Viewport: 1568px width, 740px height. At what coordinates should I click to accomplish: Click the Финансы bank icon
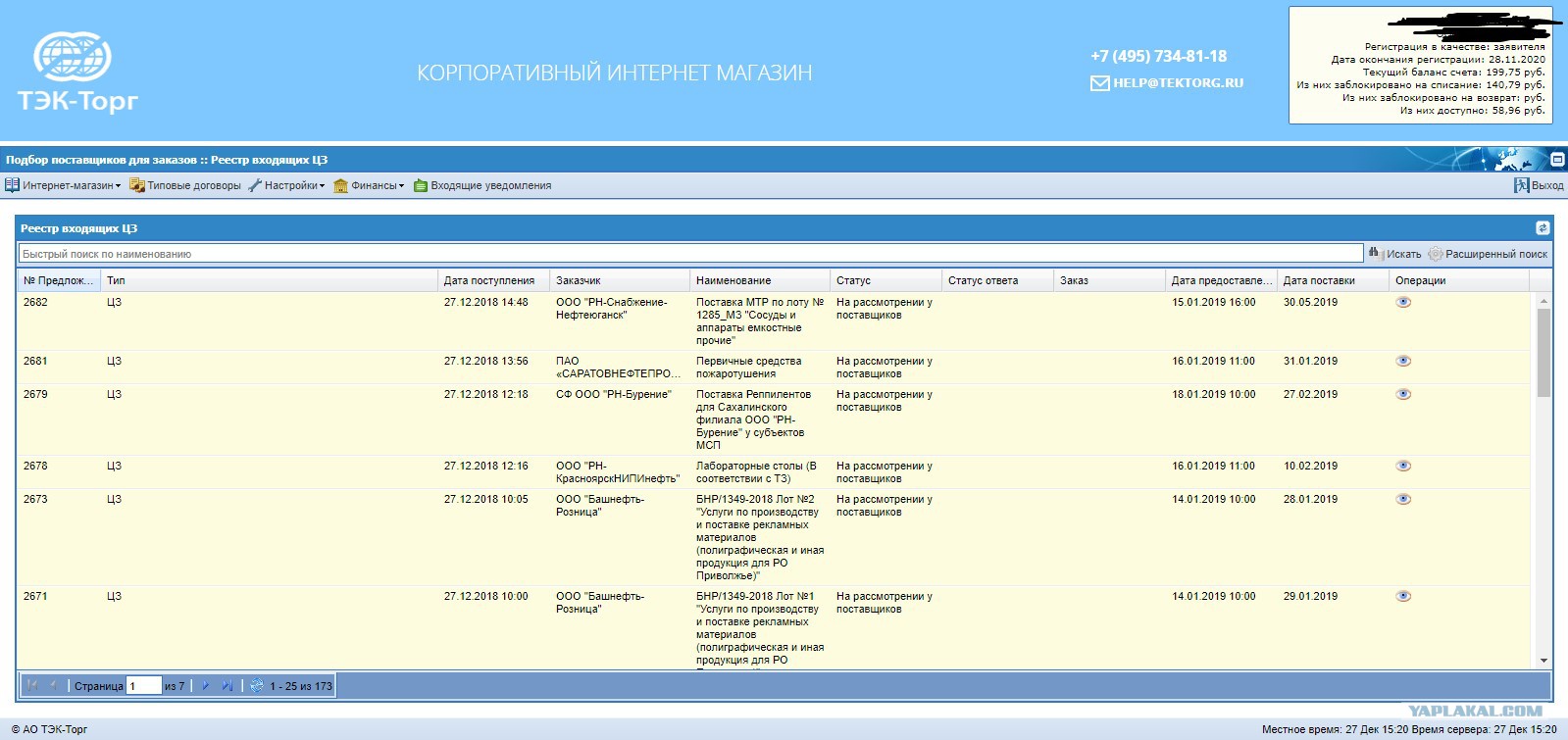pos(341,185)
